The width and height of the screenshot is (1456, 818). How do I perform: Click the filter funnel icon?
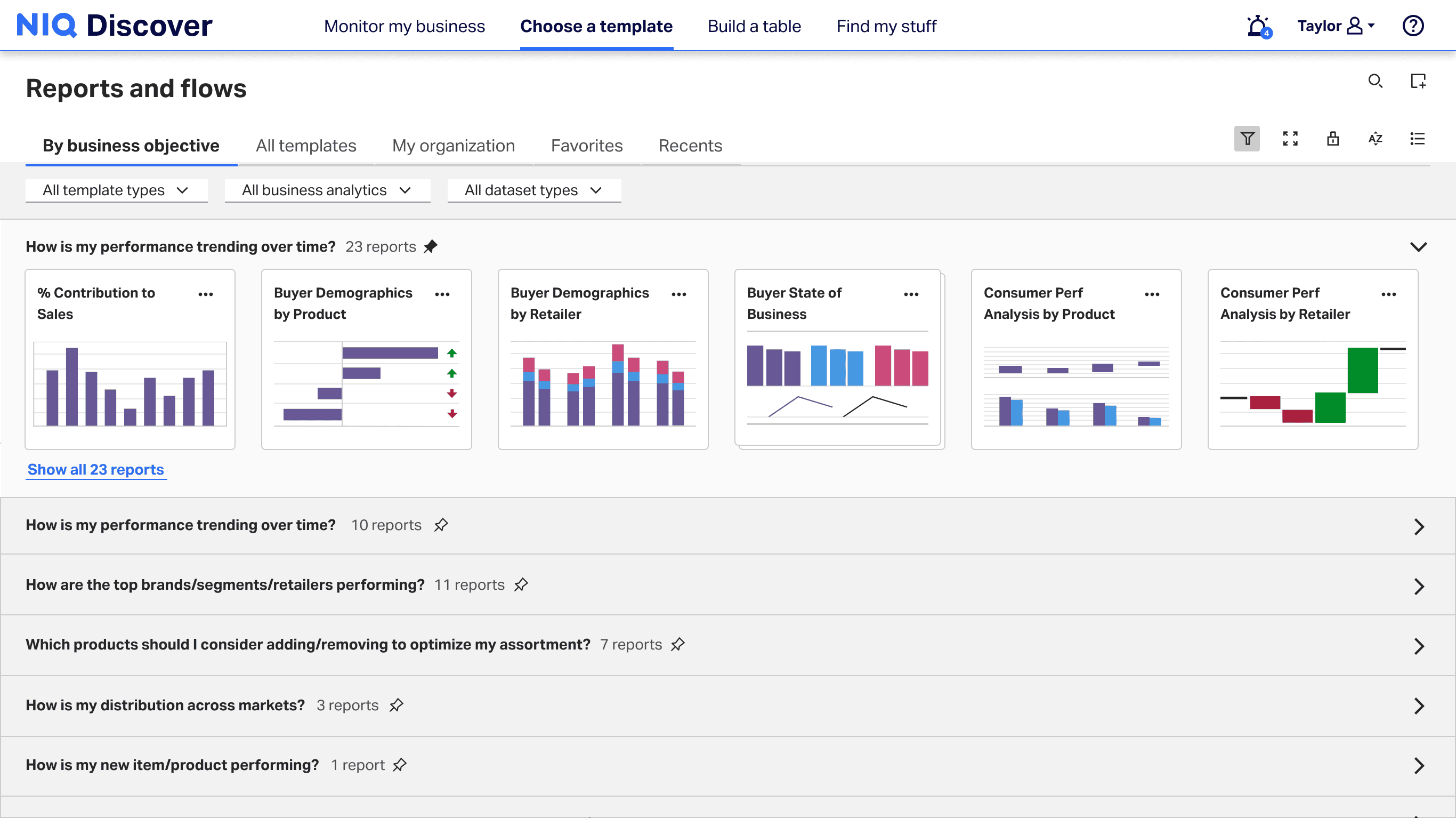coord(1247,139)
